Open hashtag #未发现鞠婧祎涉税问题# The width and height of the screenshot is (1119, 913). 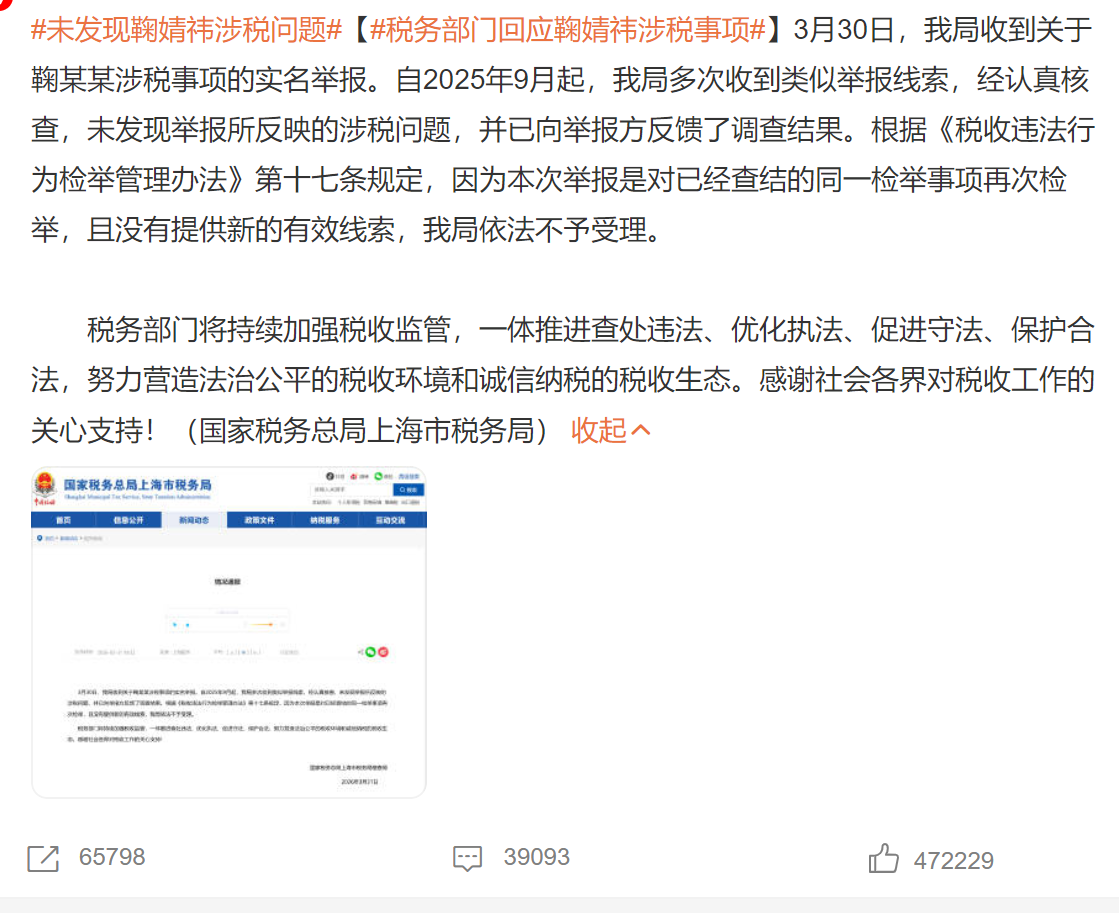point(186,30)
